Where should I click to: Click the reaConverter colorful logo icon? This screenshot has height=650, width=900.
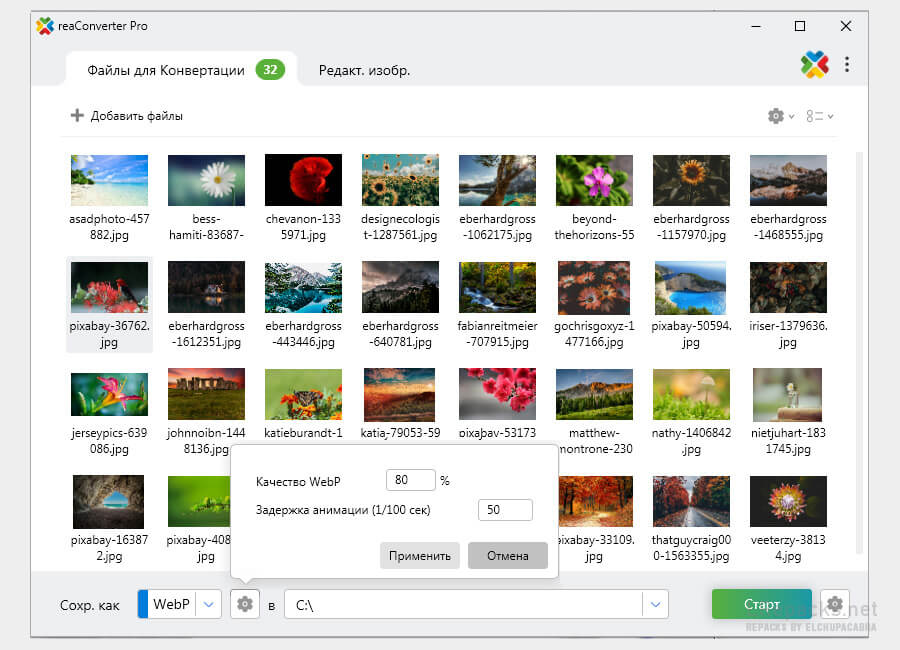[x=815, y=65]
